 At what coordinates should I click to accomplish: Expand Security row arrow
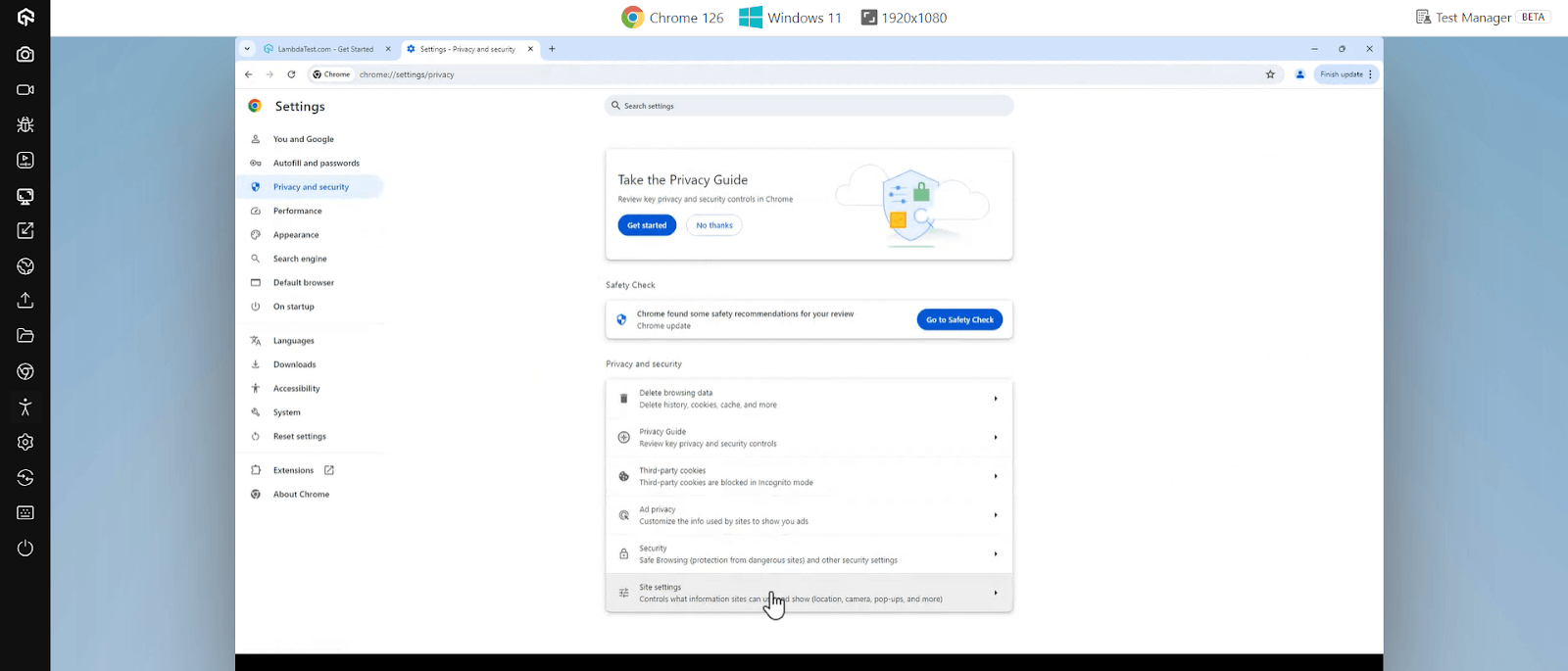(996, 554)
